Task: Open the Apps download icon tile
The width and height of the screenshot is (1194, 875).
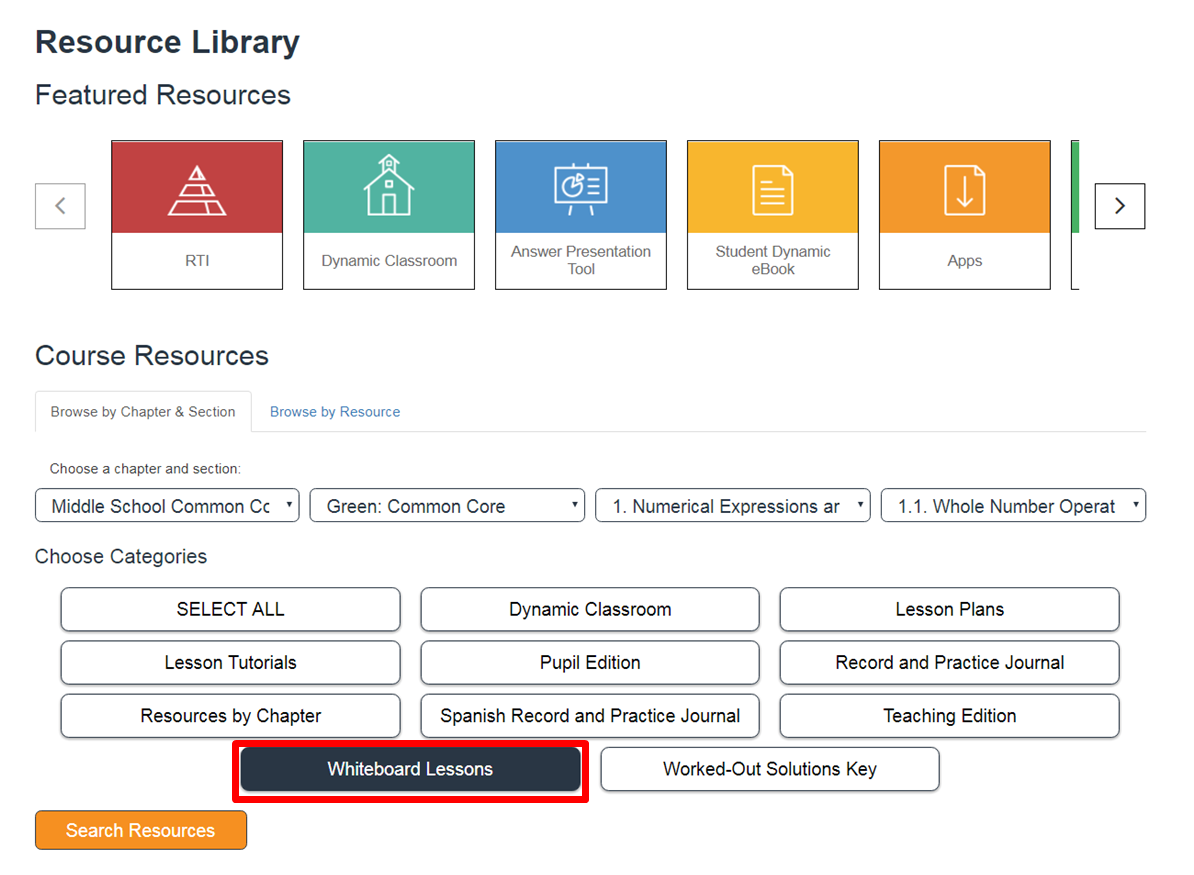Action: coord(965,188)
